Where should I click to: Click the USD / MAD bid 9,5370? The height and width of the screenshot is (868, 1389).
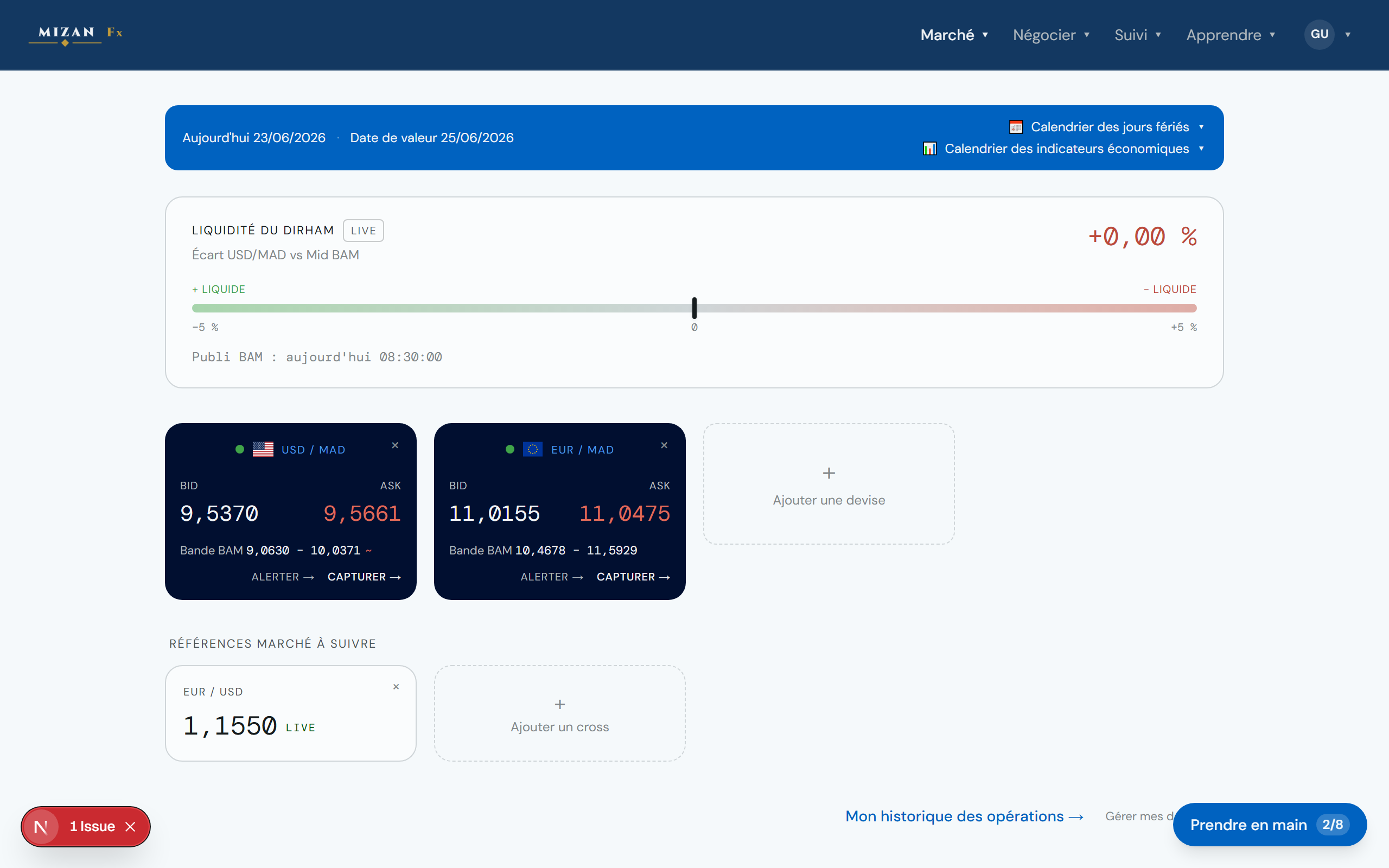[x=219, y=514]
